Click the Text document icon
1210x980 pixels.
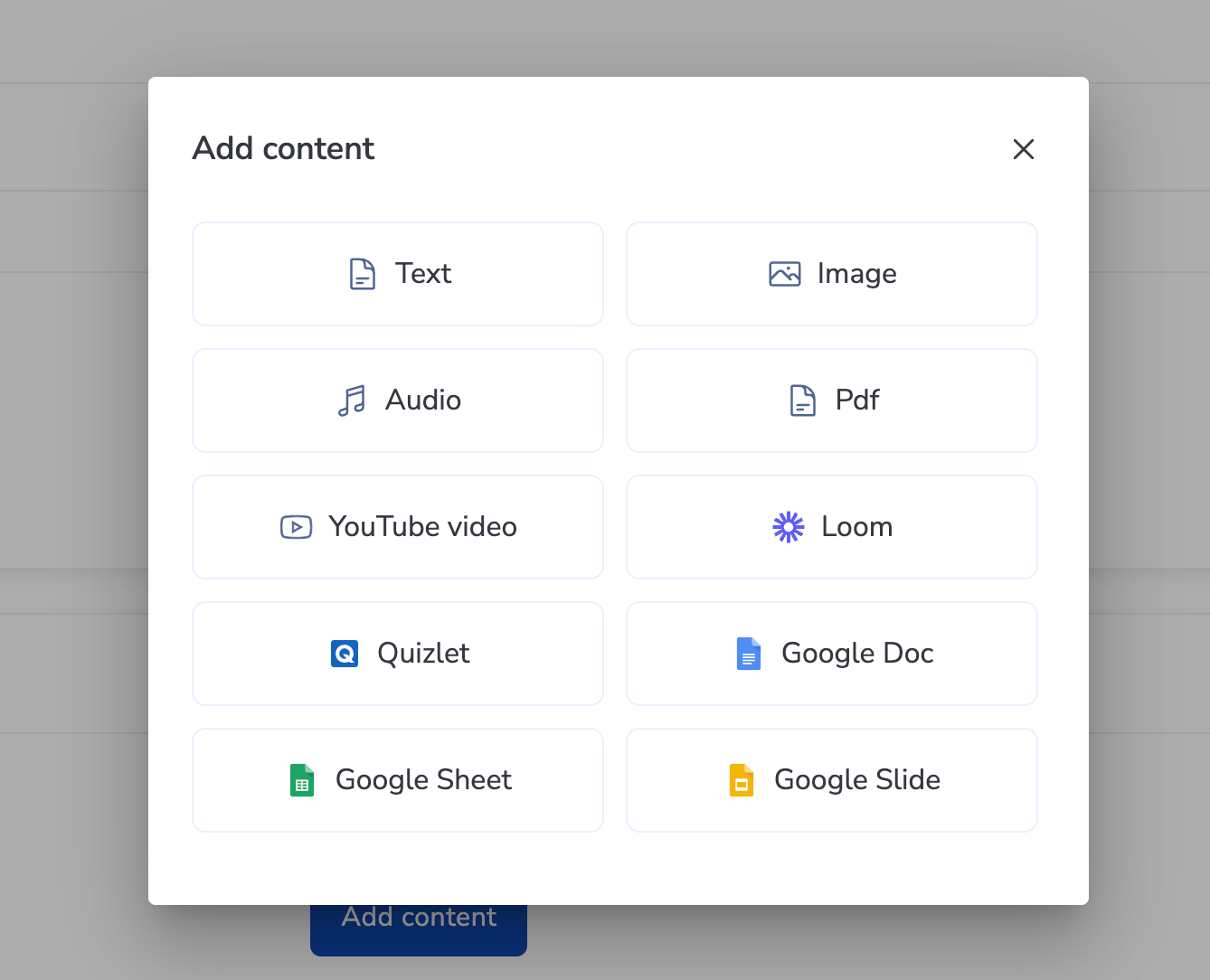[363, 274]
